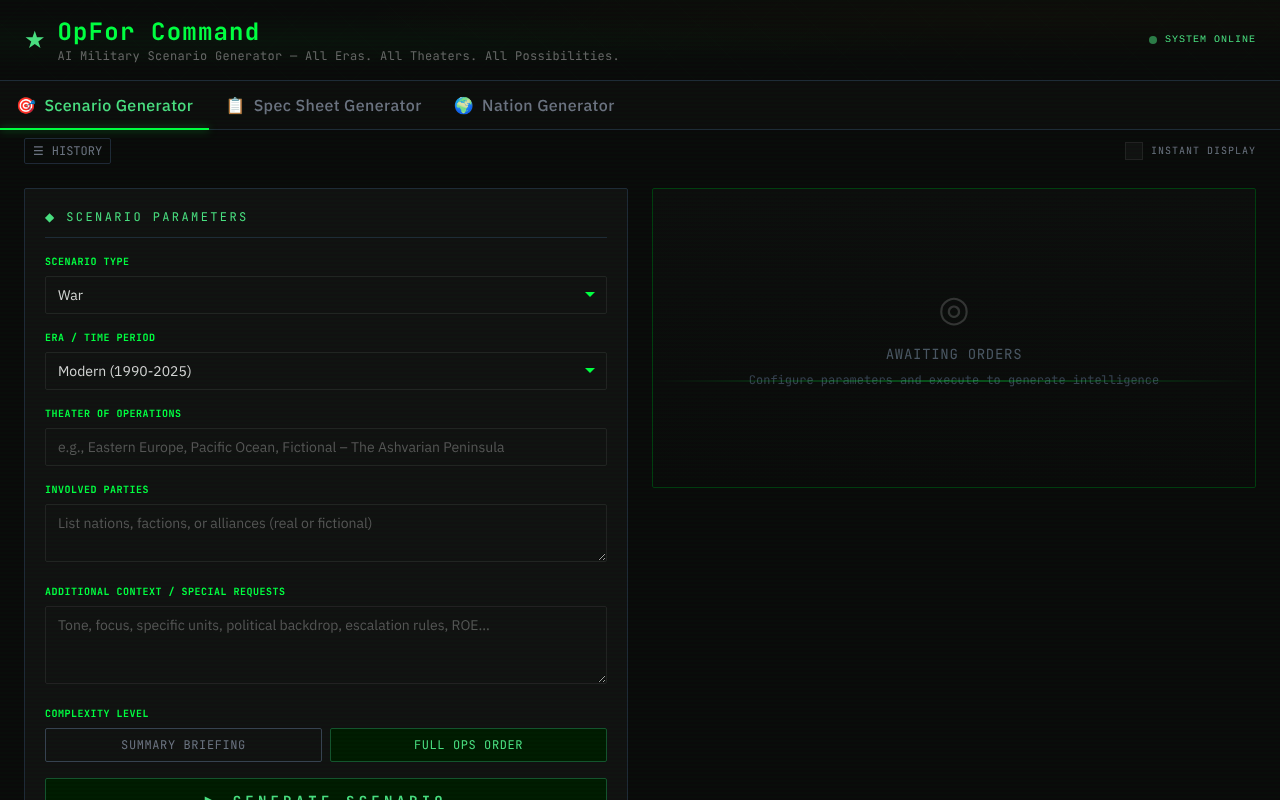Open the HISTORY panel
The width and height of the screenshot is (1280, 800).
click(x=67, y=150)
